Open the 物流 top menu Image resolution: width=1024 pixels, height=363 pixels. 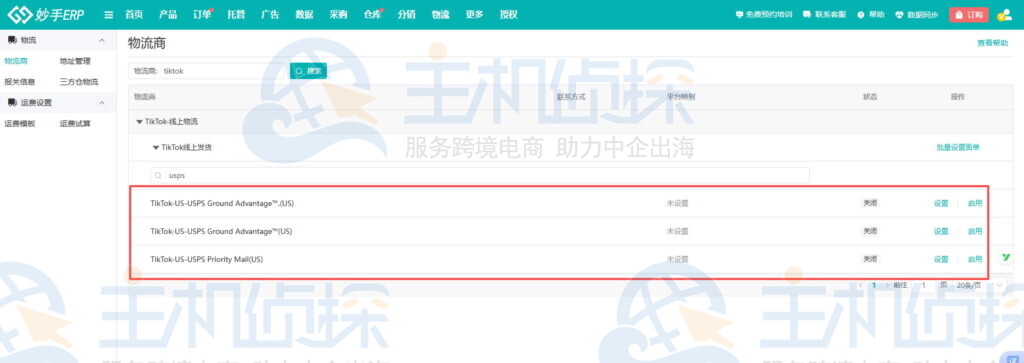440,14
